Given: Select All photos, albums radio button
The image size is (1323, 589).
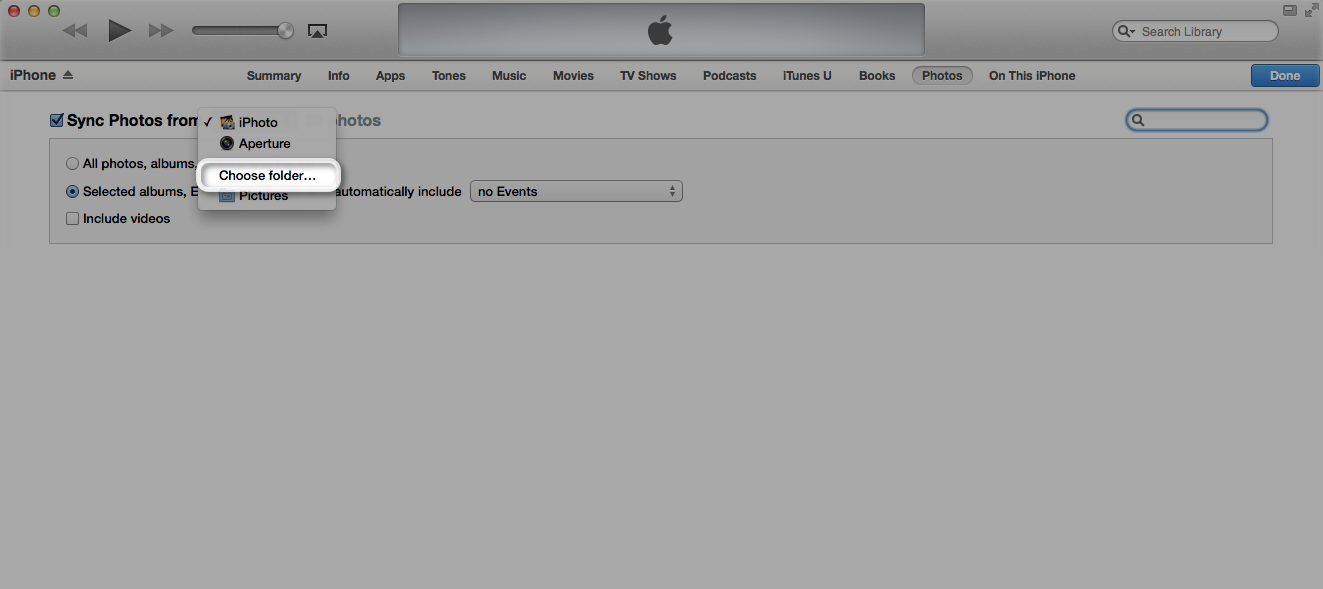Looking at the screenshot, I should pyautogui.click(x=72, y=164).
